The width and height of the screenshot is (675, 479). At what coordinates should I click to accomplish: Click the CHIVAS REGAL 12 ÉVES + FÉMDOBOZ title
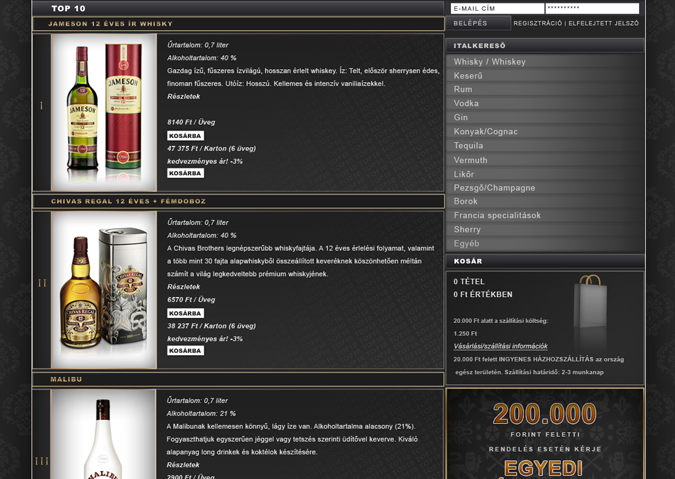(128, 201)
